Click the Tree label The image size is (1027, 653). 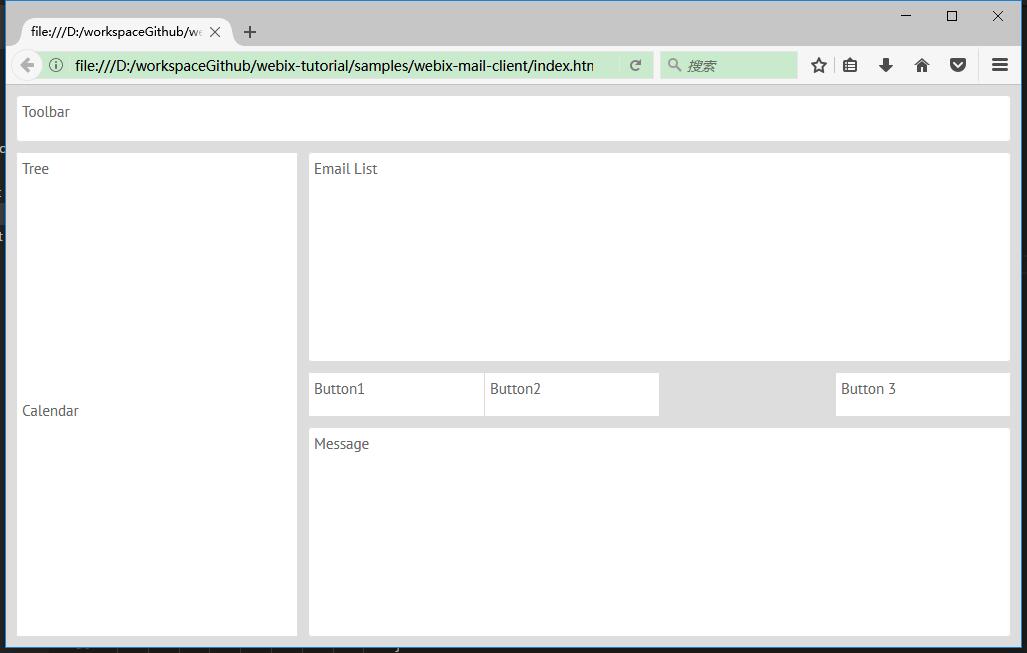35,169
